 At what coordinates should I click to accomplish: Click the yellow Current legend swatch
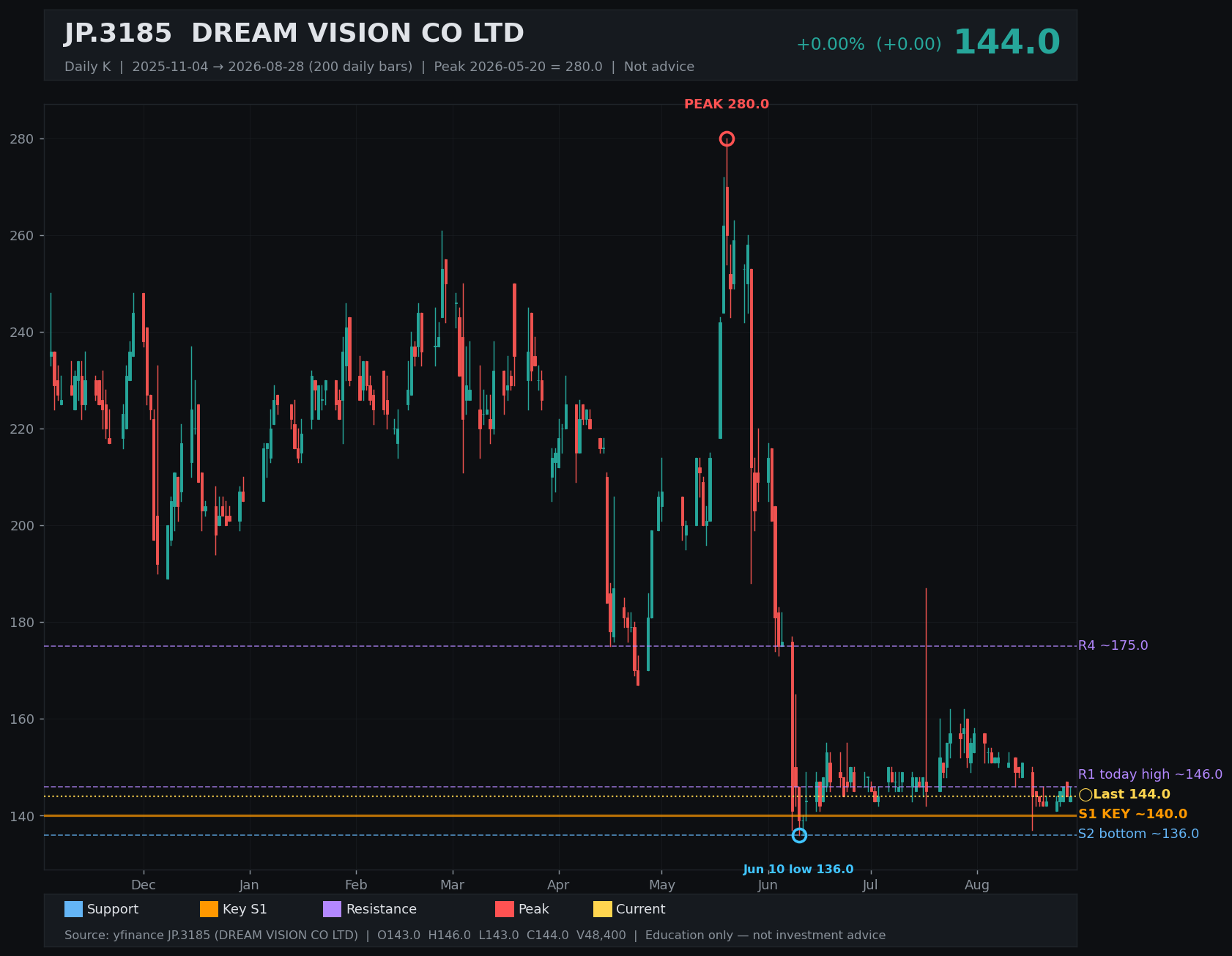pyautogui.click(x=603, y=909)
